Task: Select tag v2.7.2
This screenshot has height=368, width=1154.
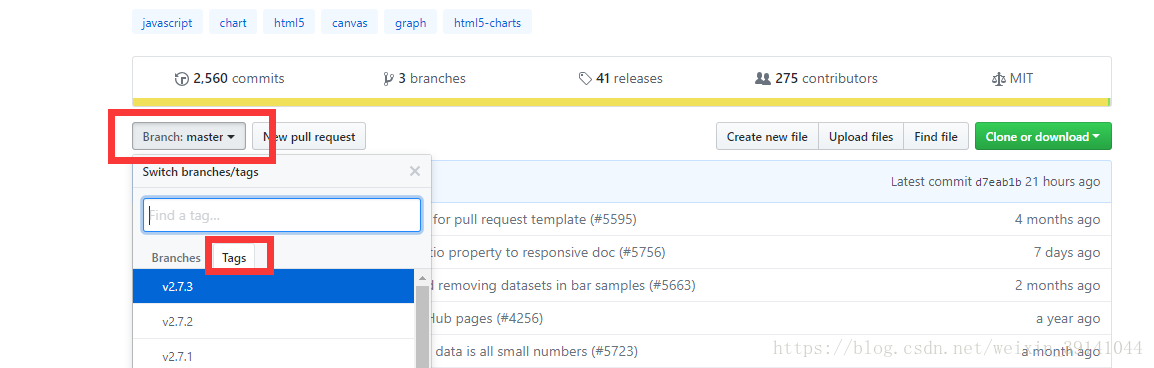Action: pos(274,322)
